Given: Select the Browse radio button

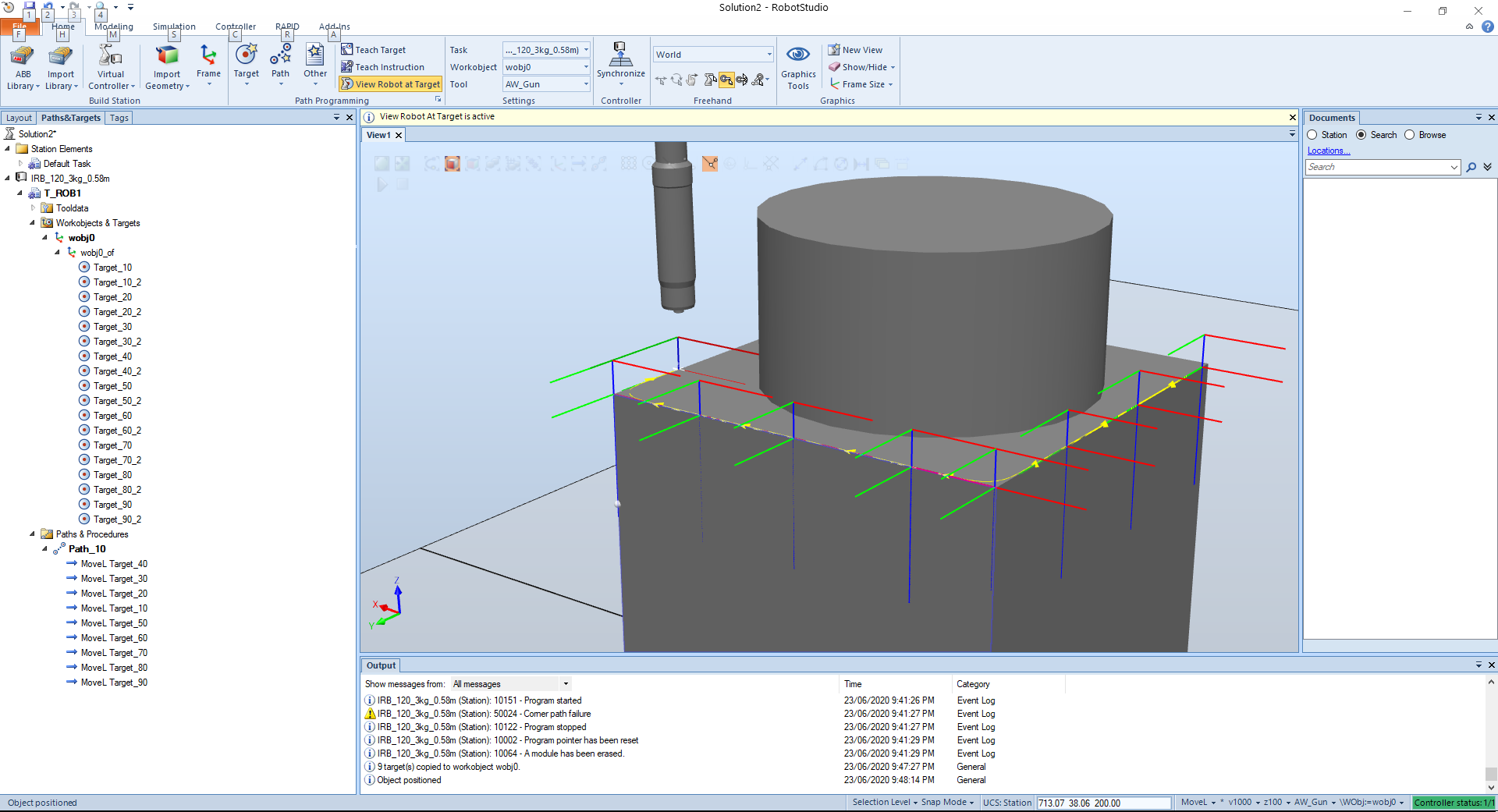Looking at the screenshot, I should [1409, 135].
